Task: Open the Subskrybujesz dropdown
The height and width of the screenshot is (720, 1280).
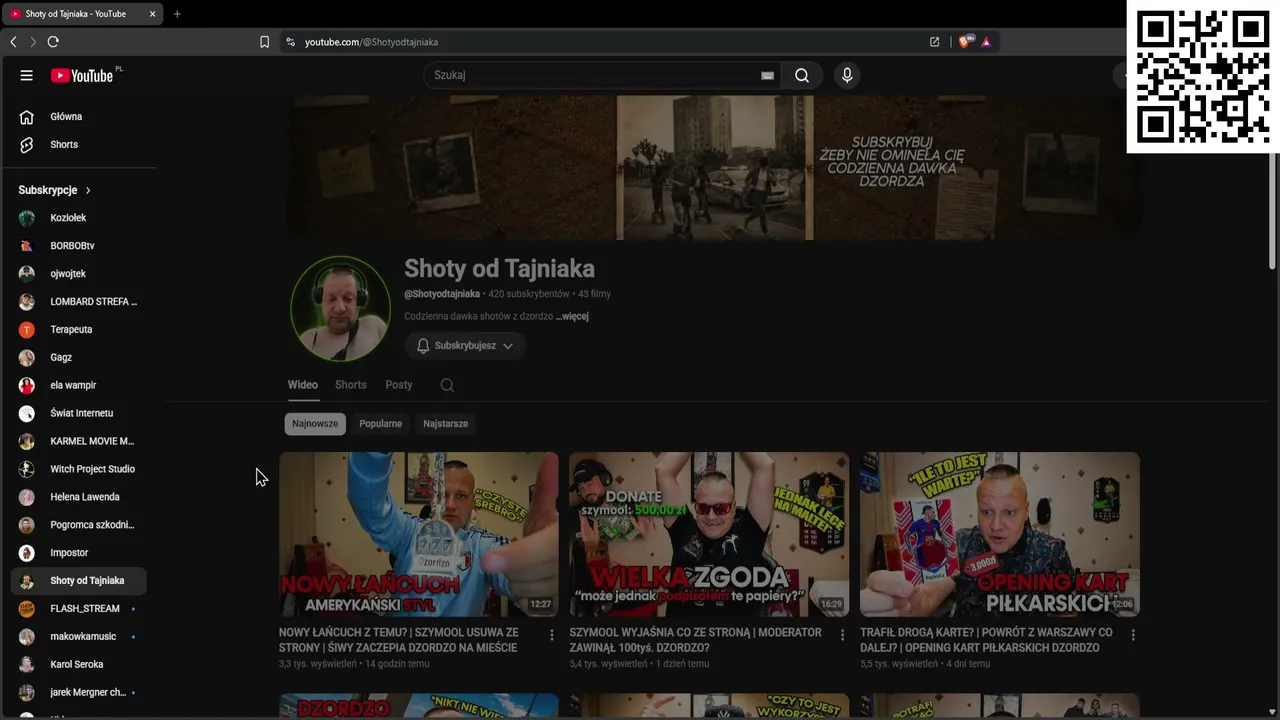Action: [465, 346]
